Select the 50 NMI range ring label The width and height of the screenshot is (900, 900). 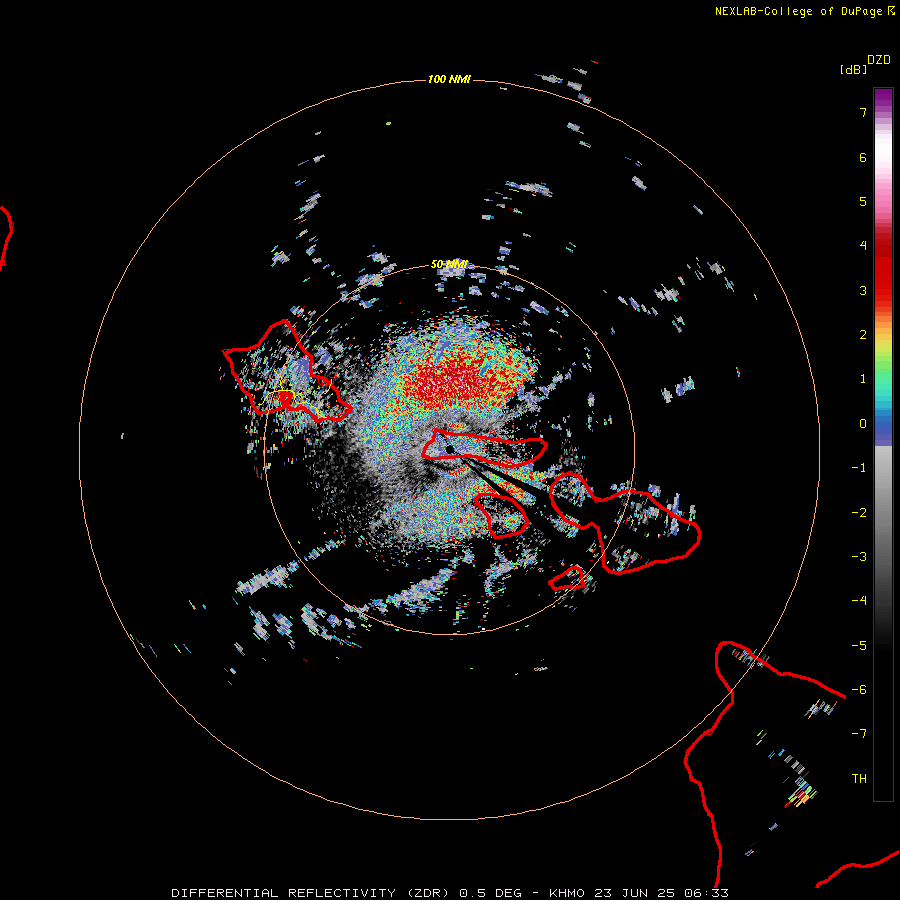pyautogui.click(x=449, y=265)
